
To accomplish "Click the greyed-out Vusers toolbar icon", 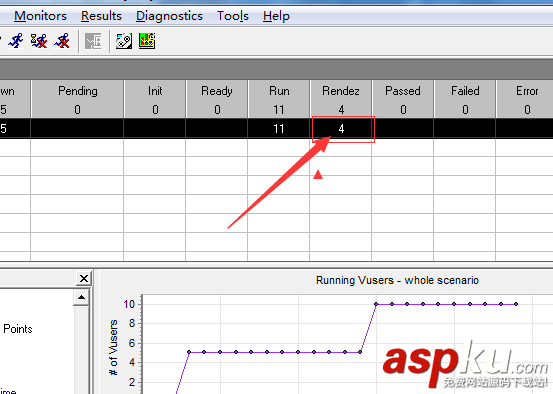I will (93, 41).
